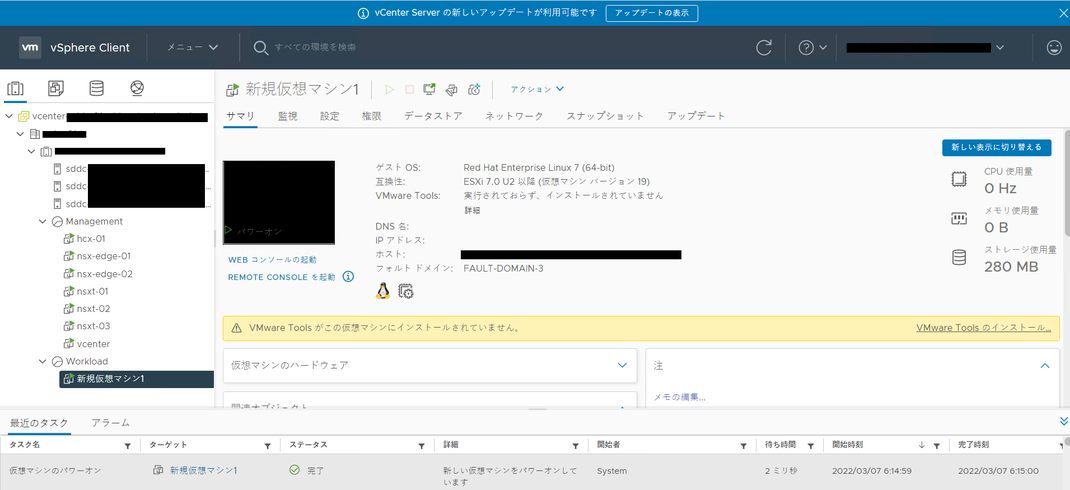1070x490 pixels.
Task: Expand the 仮想マシンのハードウェア panel
Action: click(622, 365)
